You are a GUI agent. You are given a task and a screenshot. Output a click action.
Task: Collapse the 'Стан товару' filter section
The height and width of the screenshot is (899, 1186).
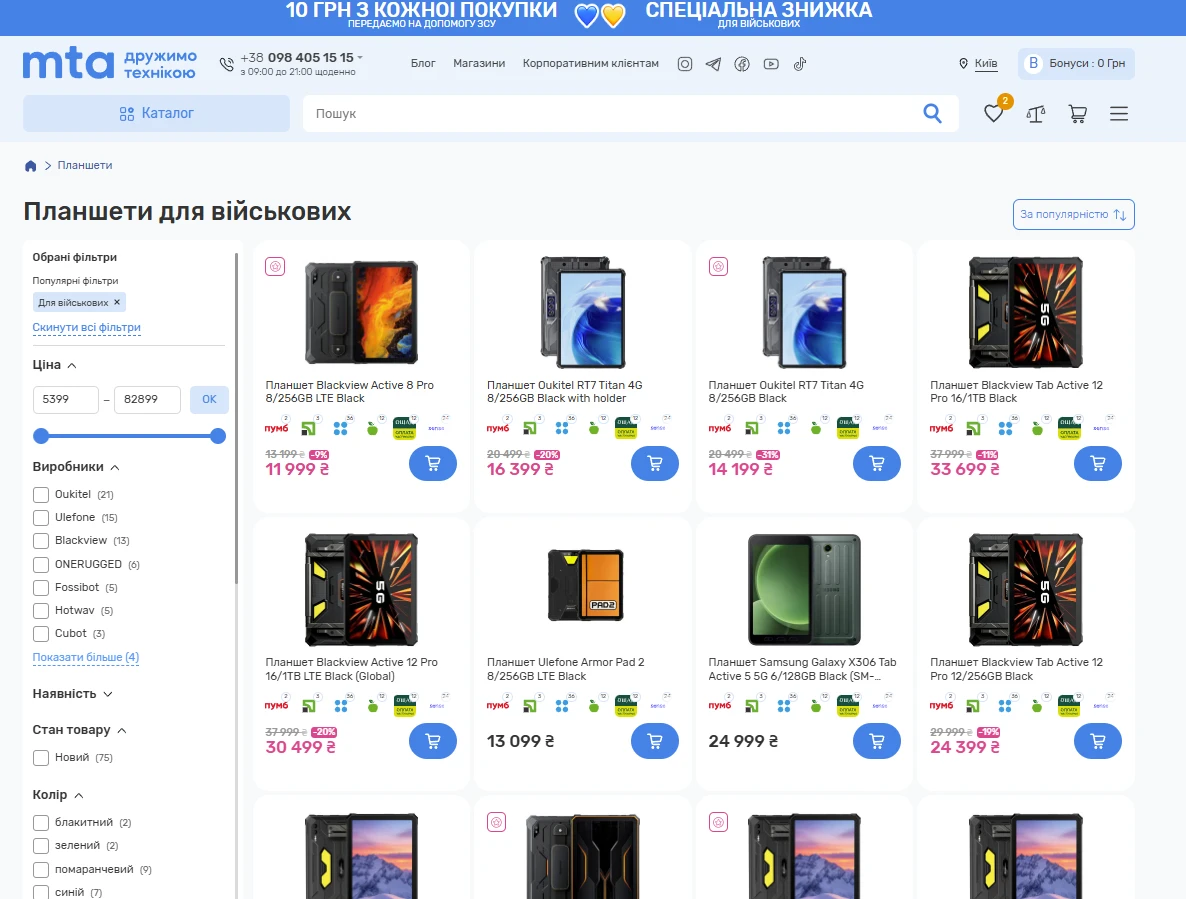pyautogui.click(x=122, y=730)
